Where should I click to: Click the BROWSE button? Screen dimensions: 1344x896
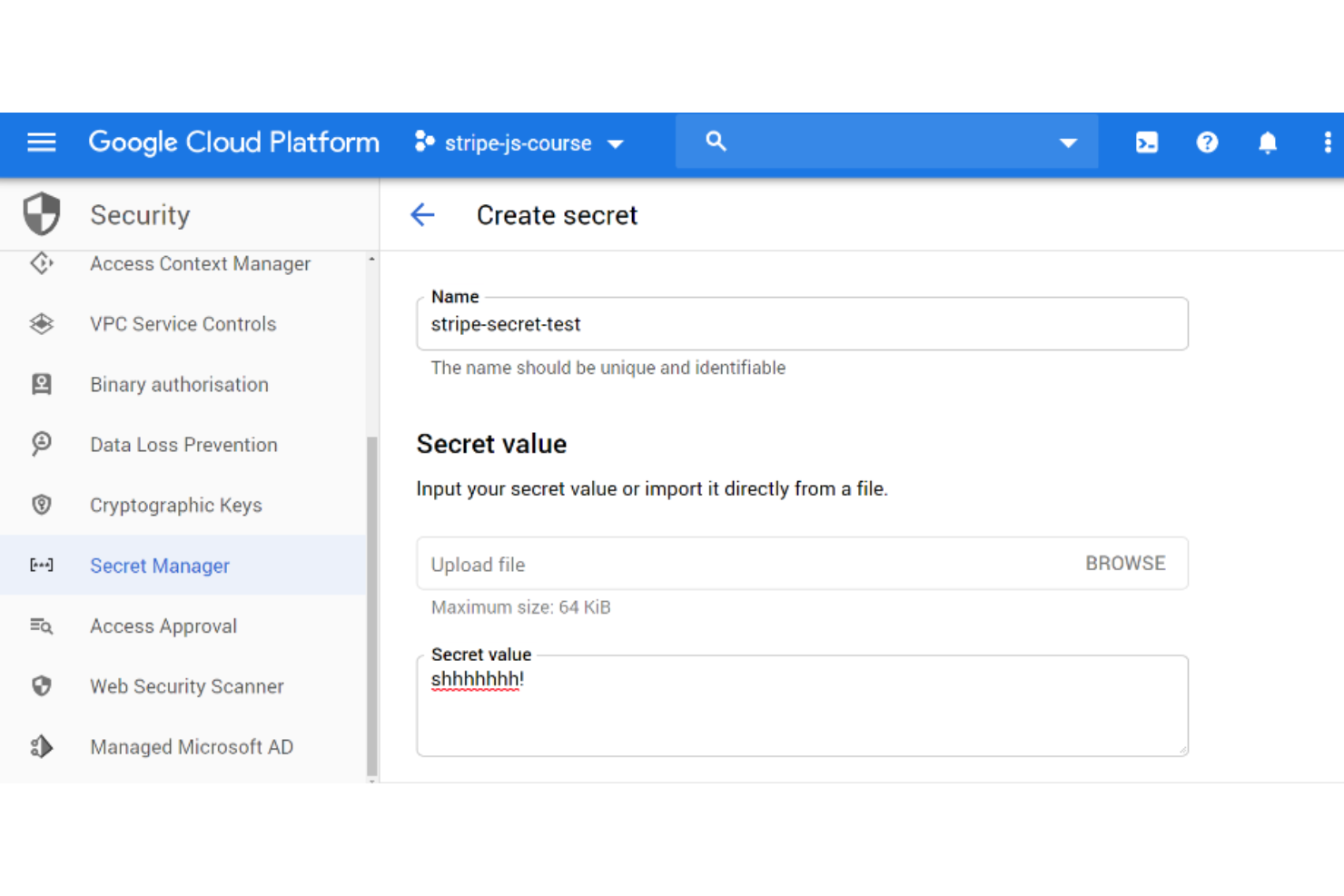(1125, 563)
